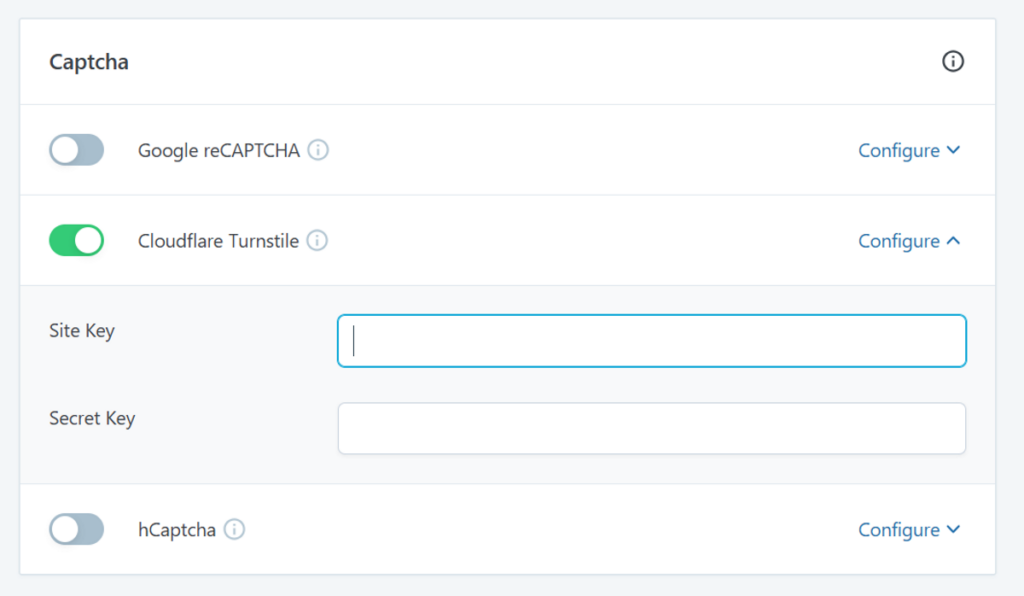Disable the Cloudflare Turnstile toggle

(76, 240)
